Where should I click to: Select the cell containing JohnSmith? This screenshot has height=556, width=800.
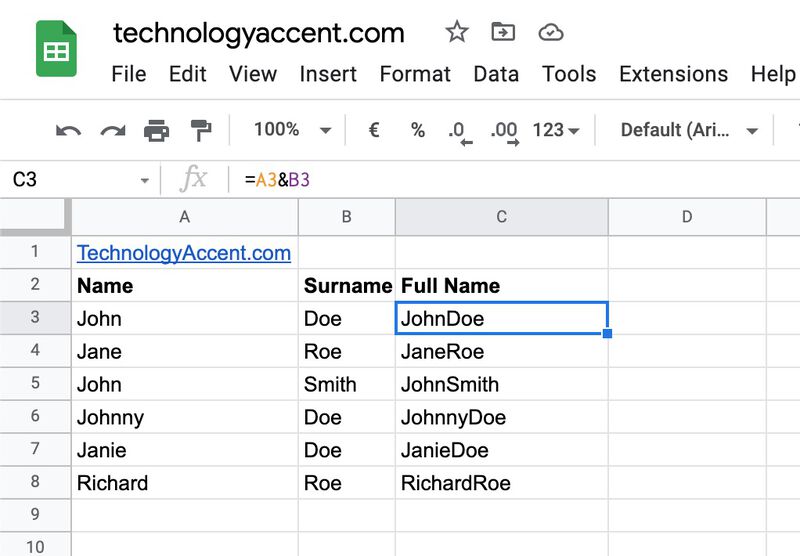point(502,384)
